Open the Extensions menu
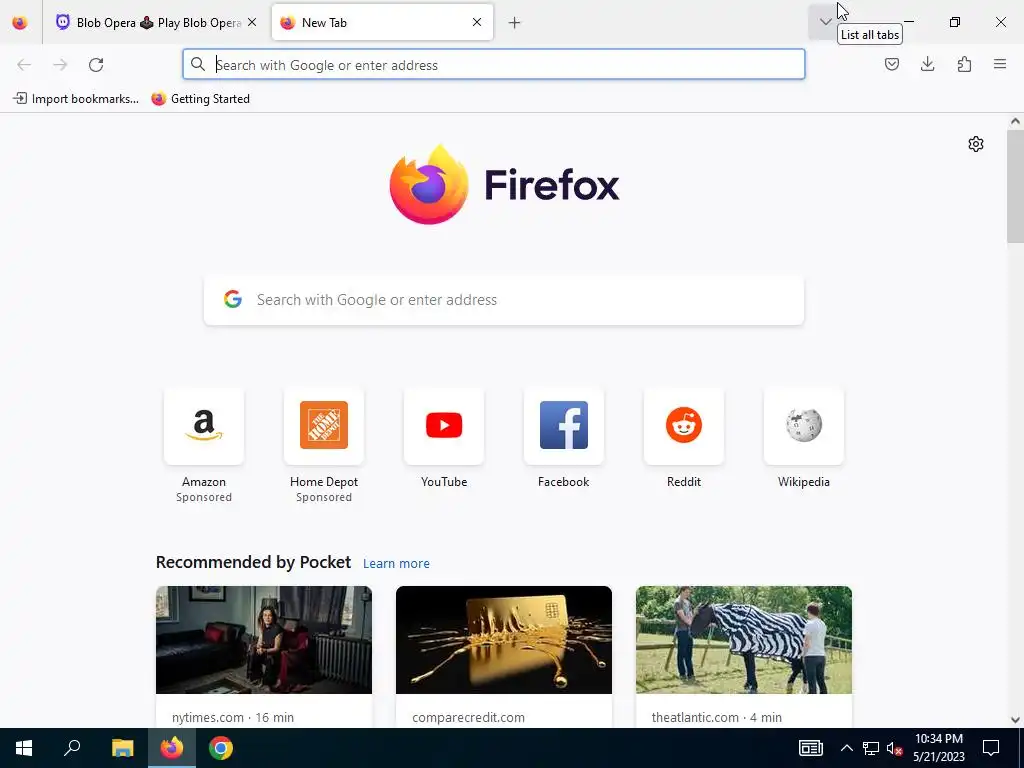This screenshot has width=1024, height=768. [x=964, y=64]
